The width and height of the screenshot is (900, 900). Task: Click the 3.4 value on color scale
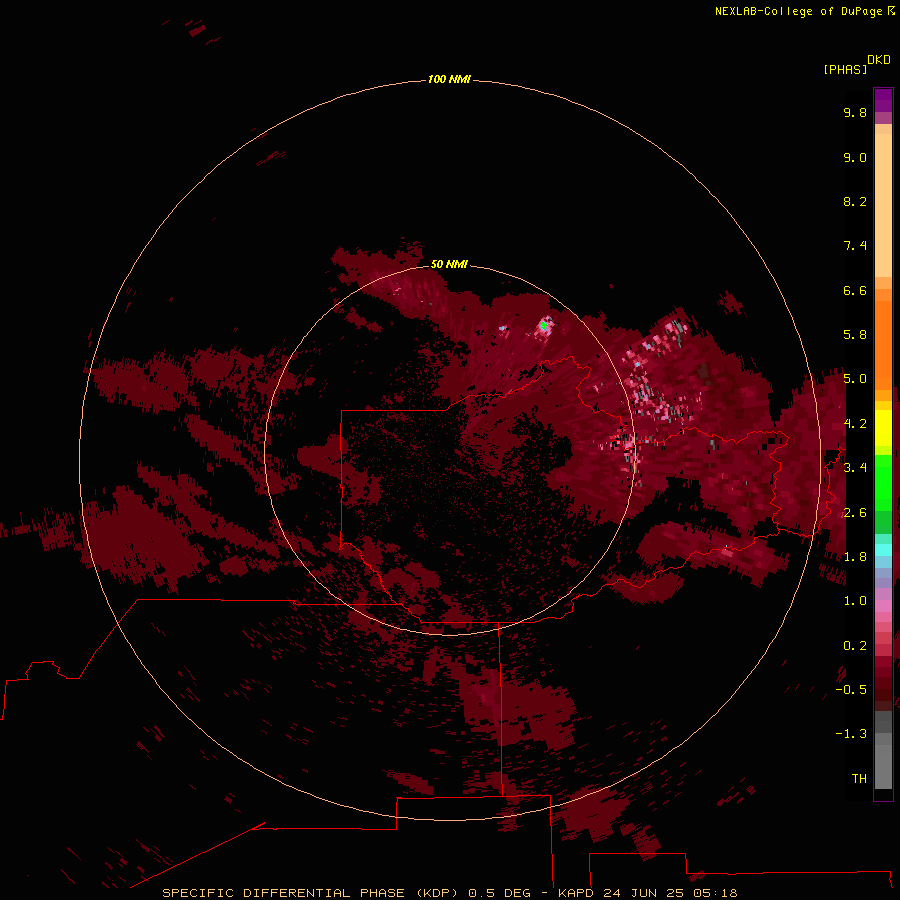tap(855, 468)
